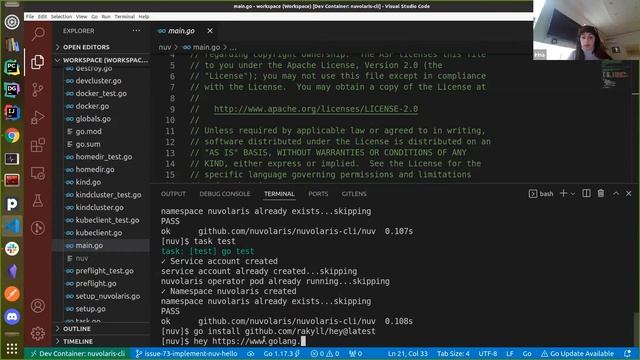Open the Testing flask view

pos(38,200)
